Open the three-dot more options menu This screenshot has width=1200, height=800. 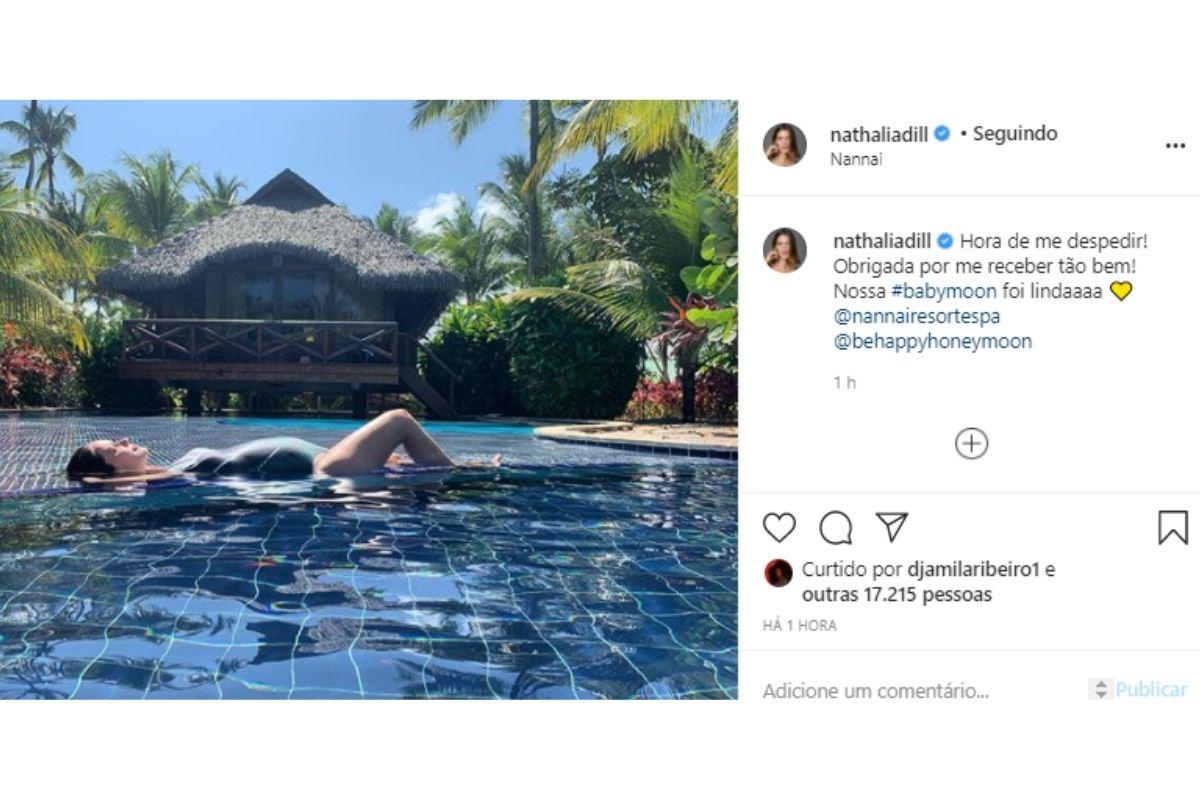click(1175, 146)
